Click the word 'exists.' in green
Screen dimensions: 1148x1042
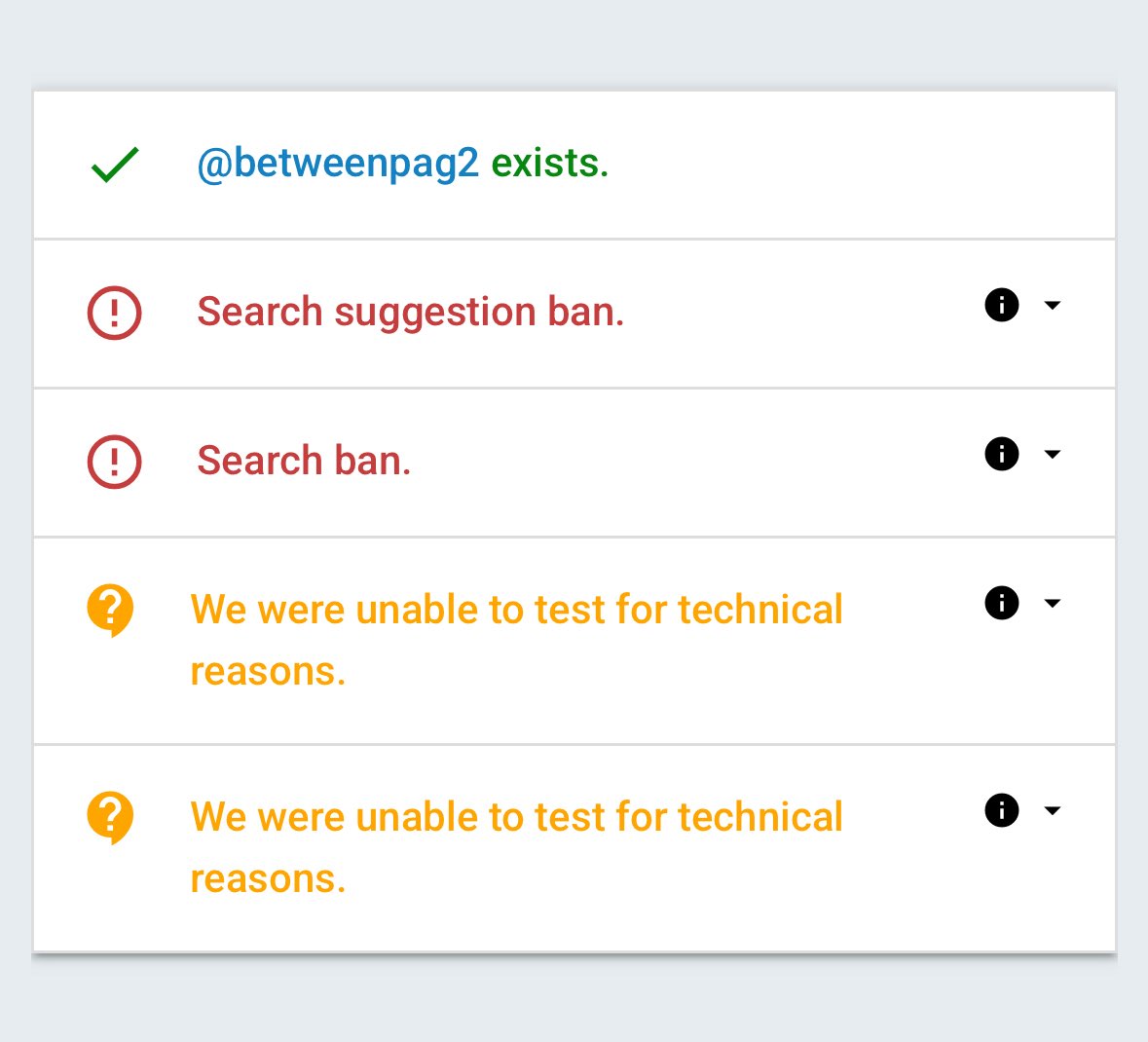tap(549, 164)
